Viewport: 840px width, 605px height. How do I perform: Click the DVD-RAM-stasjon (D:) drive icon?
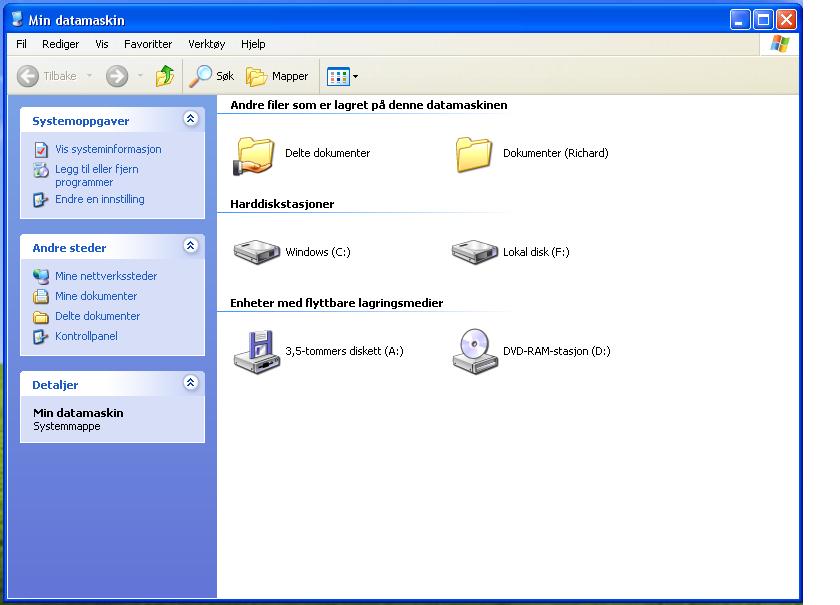474,351
